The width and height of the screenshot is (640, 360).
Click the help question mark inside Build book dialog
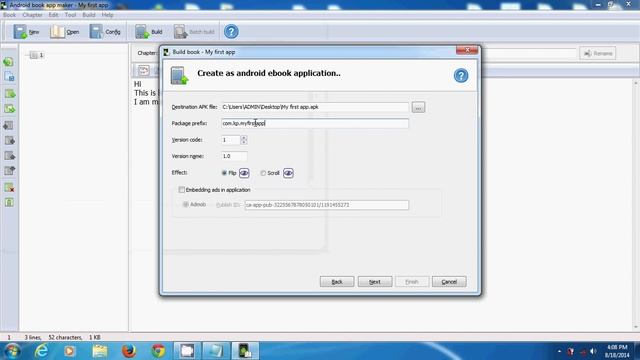click(x=461, y=76)
